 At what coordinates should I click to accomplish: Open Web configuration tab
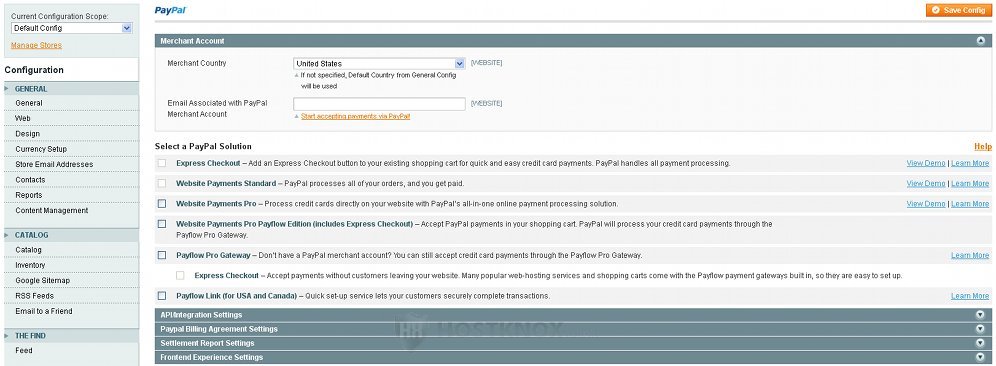tap(71, 118)
